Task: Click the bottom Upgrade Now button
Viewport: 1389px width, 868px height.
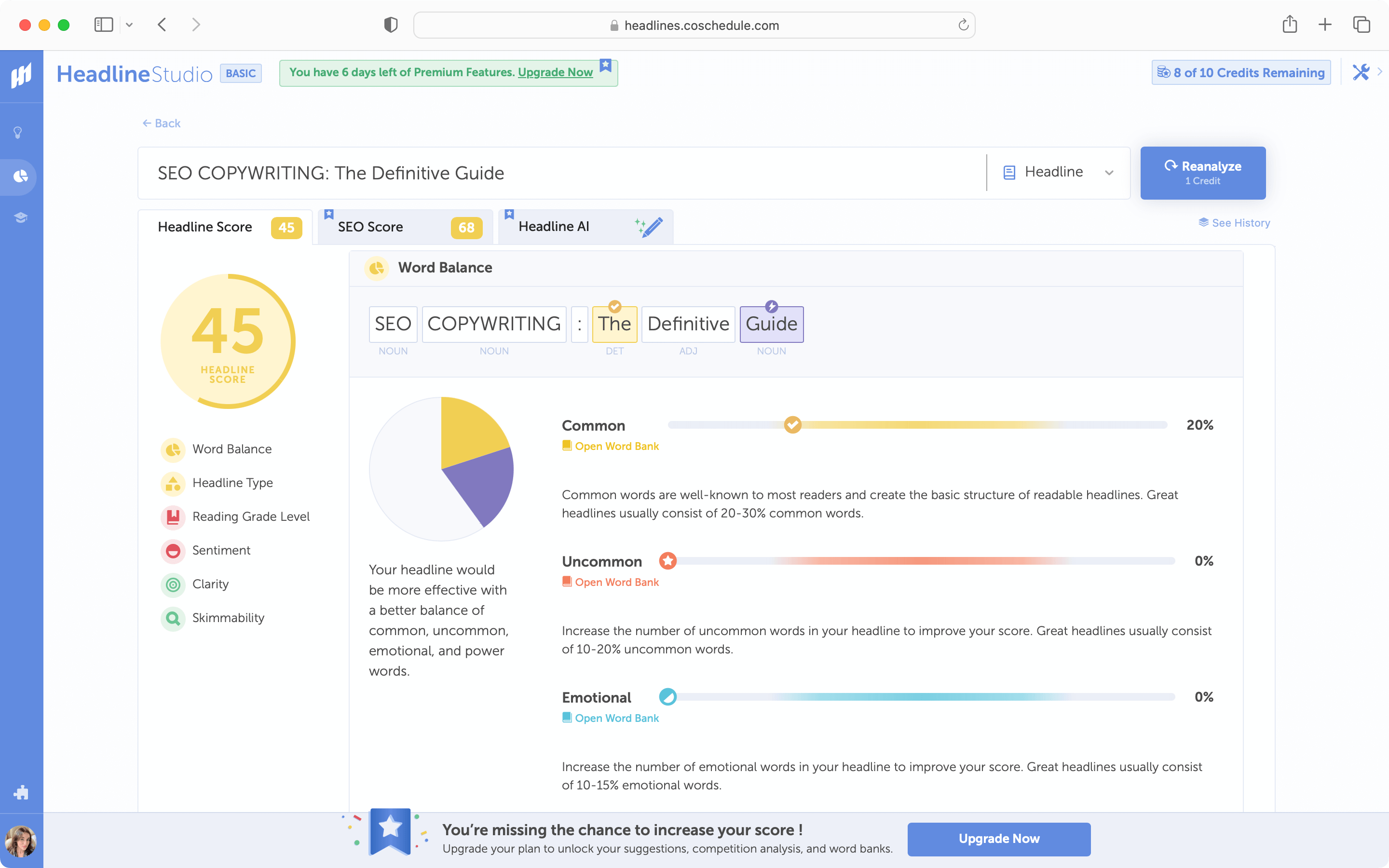Action: click(x=999, y=839)
